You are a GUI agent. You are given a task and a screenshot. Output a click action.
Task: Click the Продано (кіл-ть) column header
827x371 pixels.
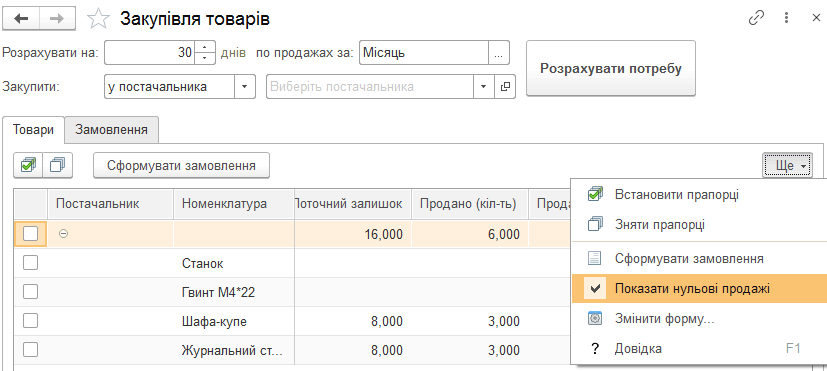tap(470, 204)
